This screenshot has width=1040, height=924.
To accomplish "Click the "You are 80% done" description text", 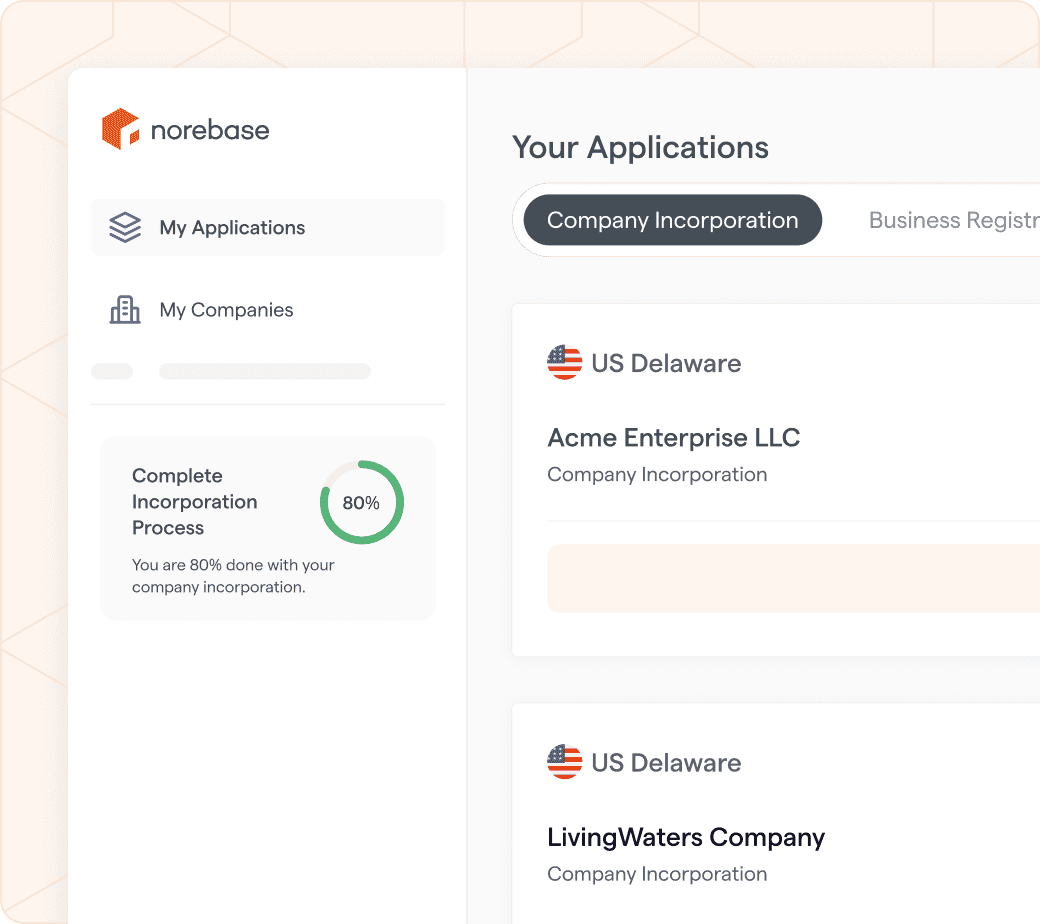I will [233, 576].
